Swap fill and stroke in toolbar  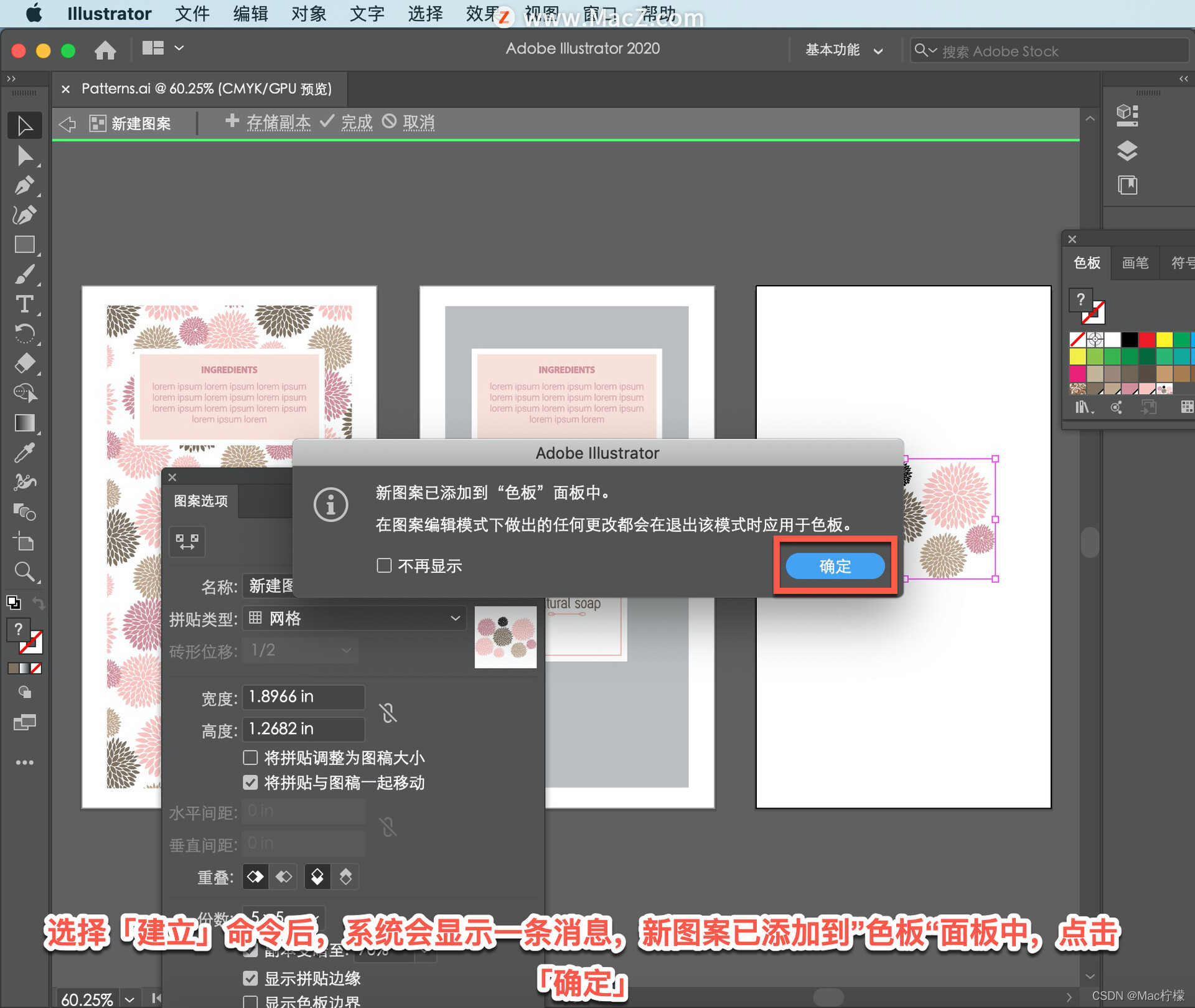(x=39, y=603)
